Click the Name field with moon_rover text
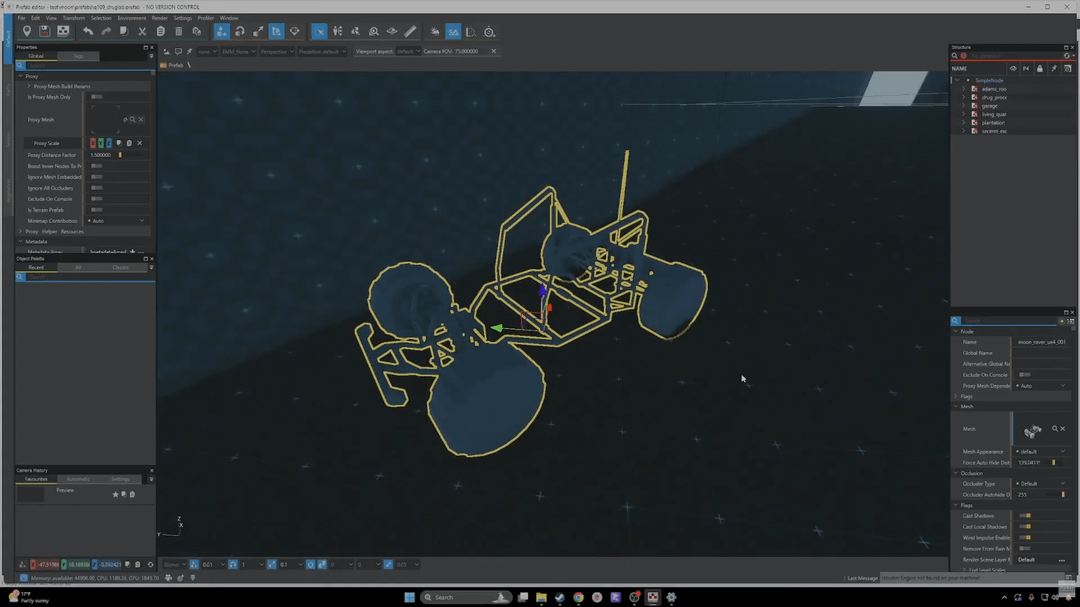 tap(1042, 342)
